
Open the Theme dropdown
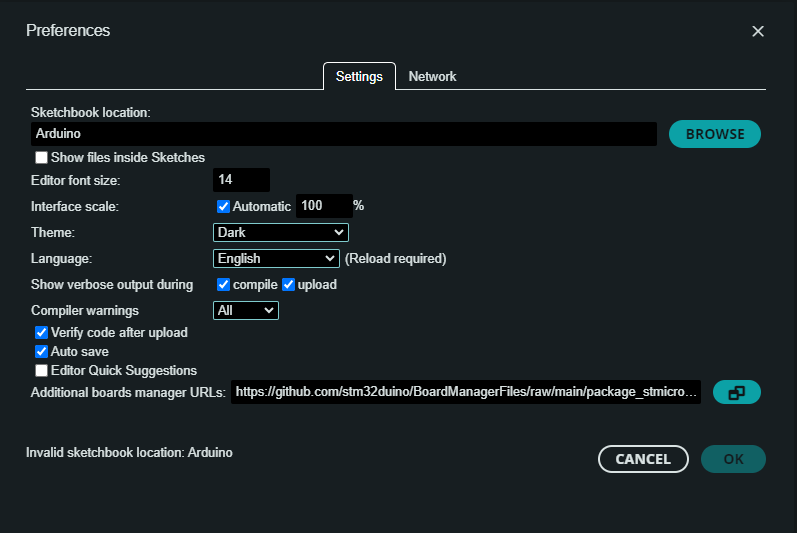(280, 232)
